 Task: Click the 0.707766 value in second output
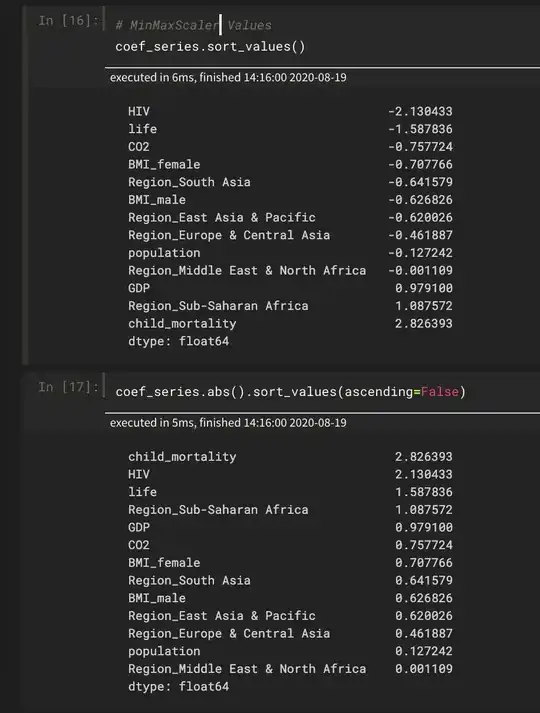click(424, 563)
